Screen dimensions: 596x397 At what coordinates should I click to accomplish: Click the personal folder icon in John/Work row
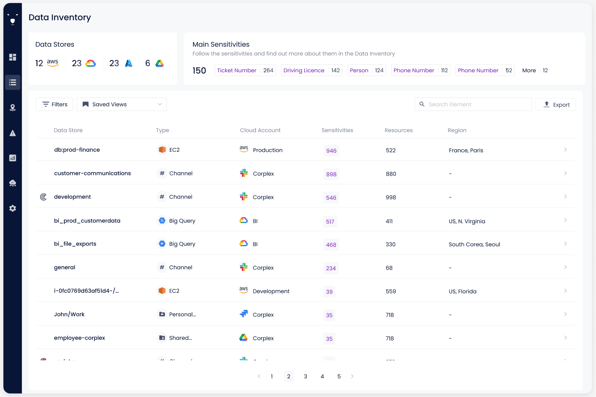coord(162,314)
